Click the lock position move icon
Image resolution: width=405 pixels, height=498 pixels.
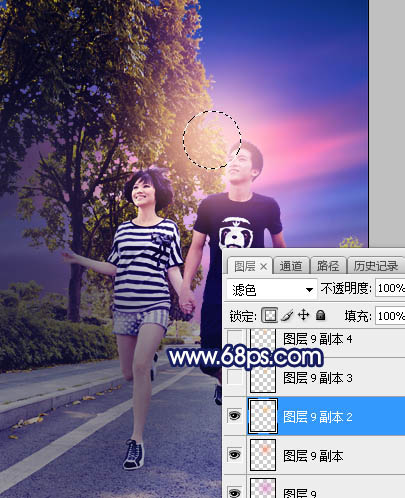click(303, 315)
